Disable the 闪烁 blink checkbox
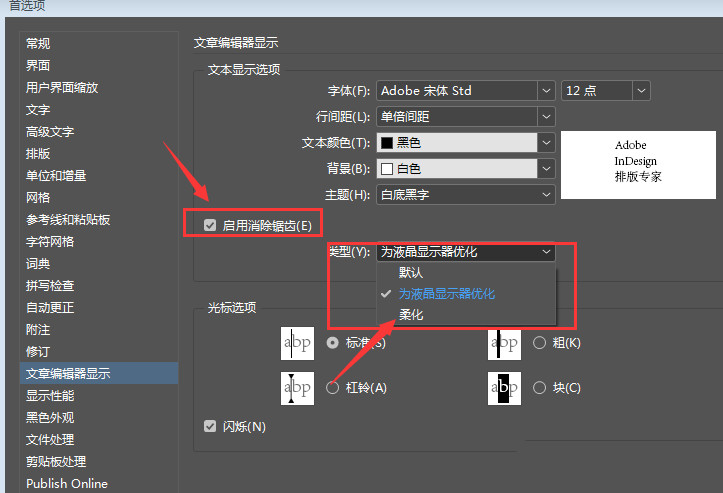The width and height of the screenshot is (723, 493). (x=210, y=427)
